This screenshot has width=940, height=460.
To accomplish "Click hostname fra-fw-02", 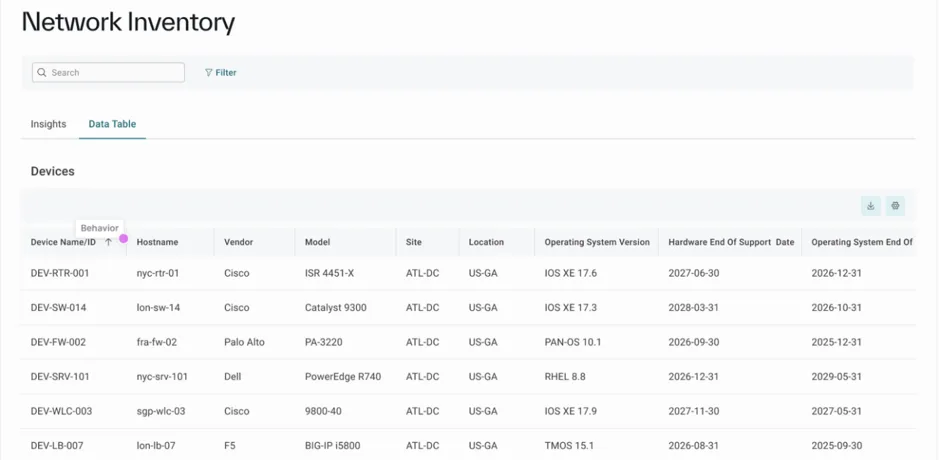I will tap(156, 342).
